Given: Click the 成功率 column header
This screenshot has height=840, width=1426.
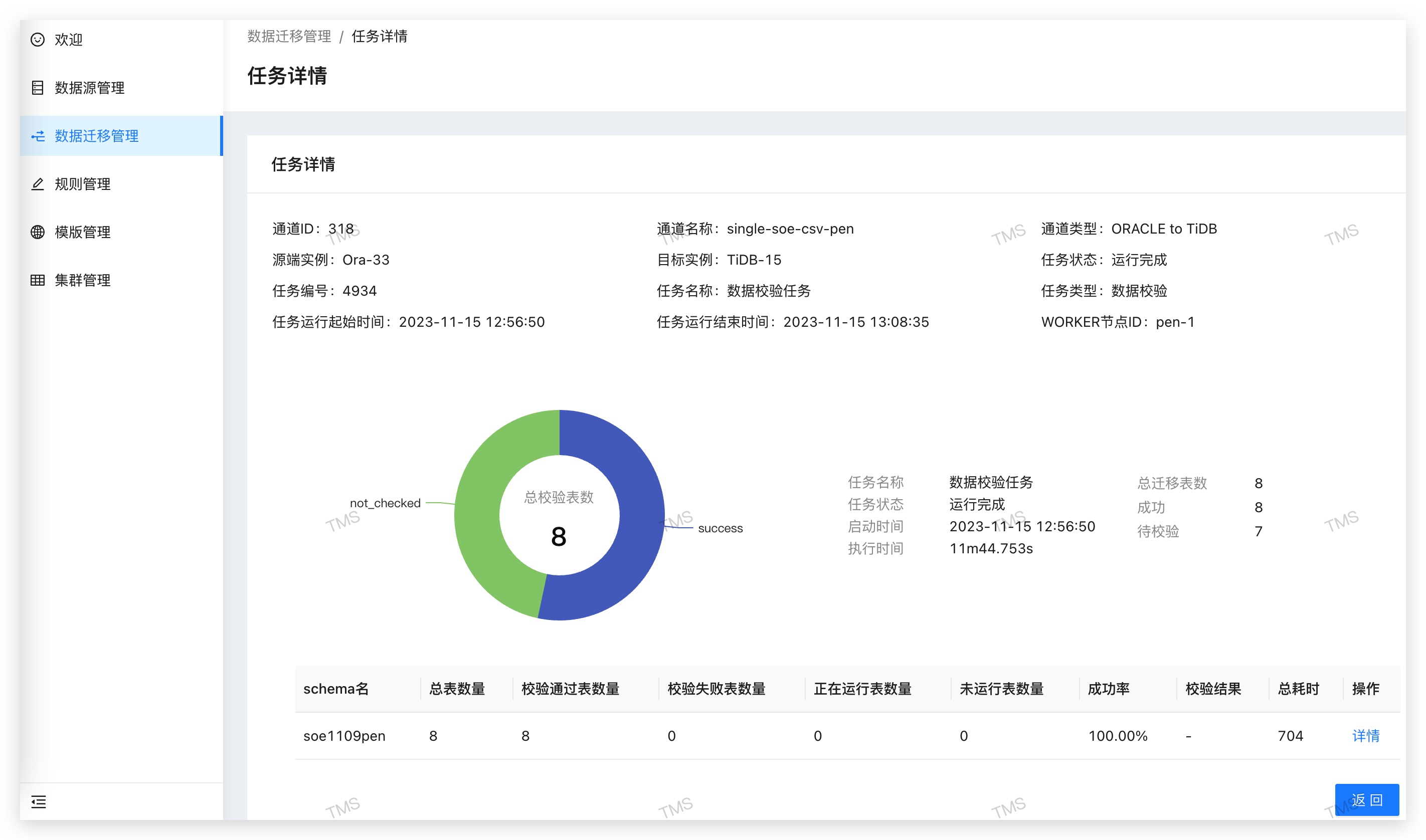Looking at the screenshot, I should pos(1108,689).
